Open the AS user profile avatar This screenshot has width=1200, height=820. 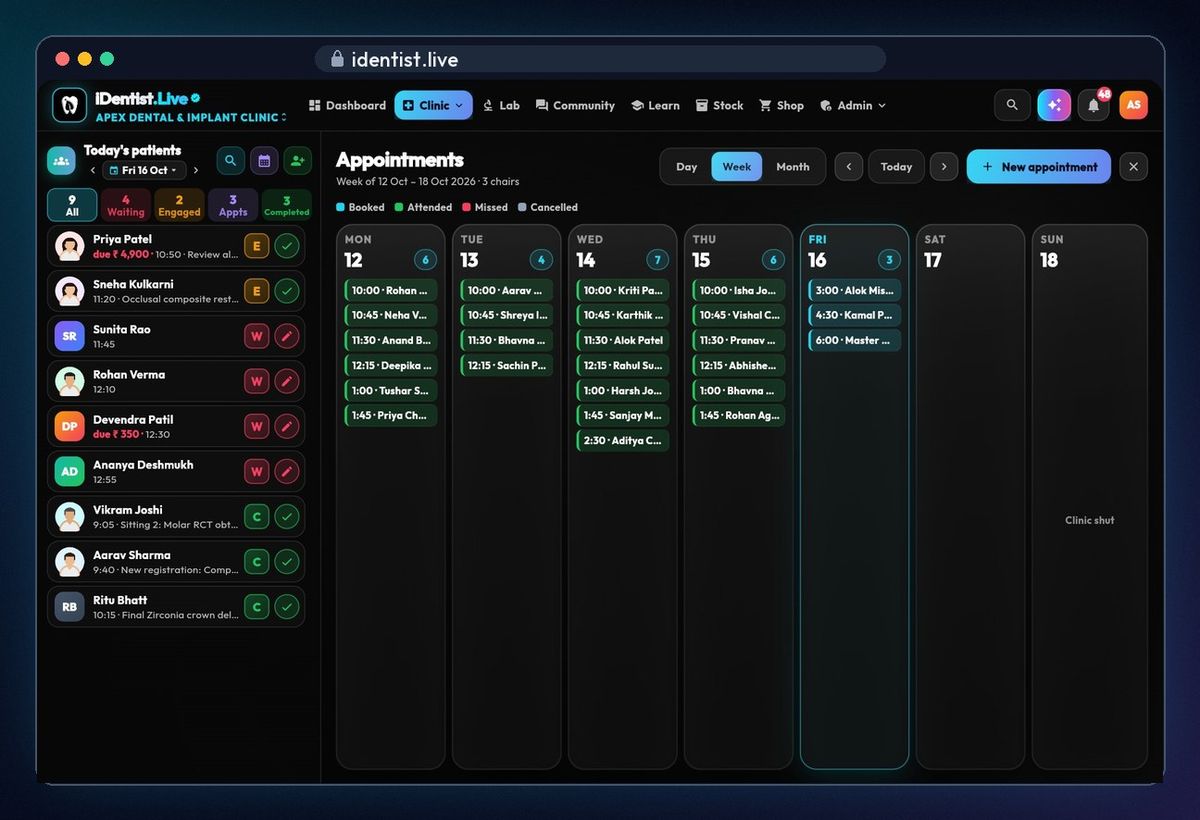point(1133,105)
